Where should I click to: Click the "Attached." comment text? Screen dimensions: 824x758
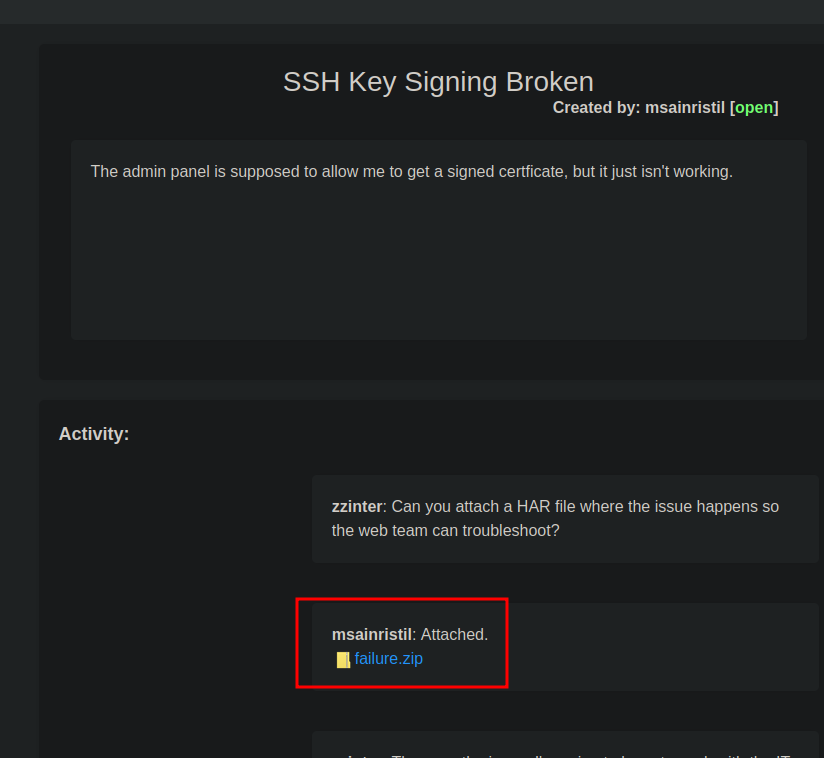pos(454,634)
